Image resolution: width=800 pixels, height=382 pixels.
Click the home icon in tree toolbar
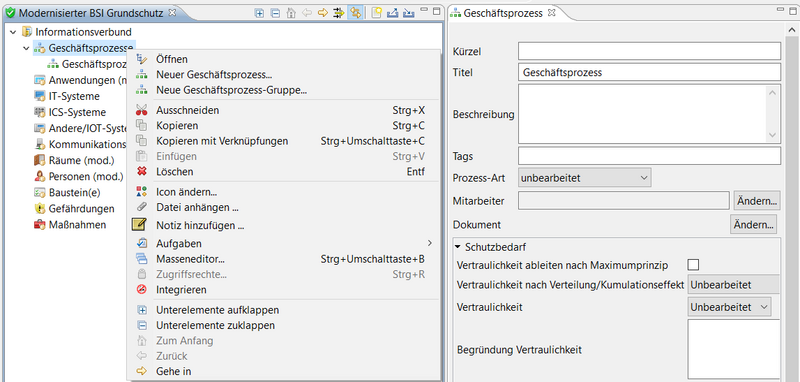tap(291, 13)
